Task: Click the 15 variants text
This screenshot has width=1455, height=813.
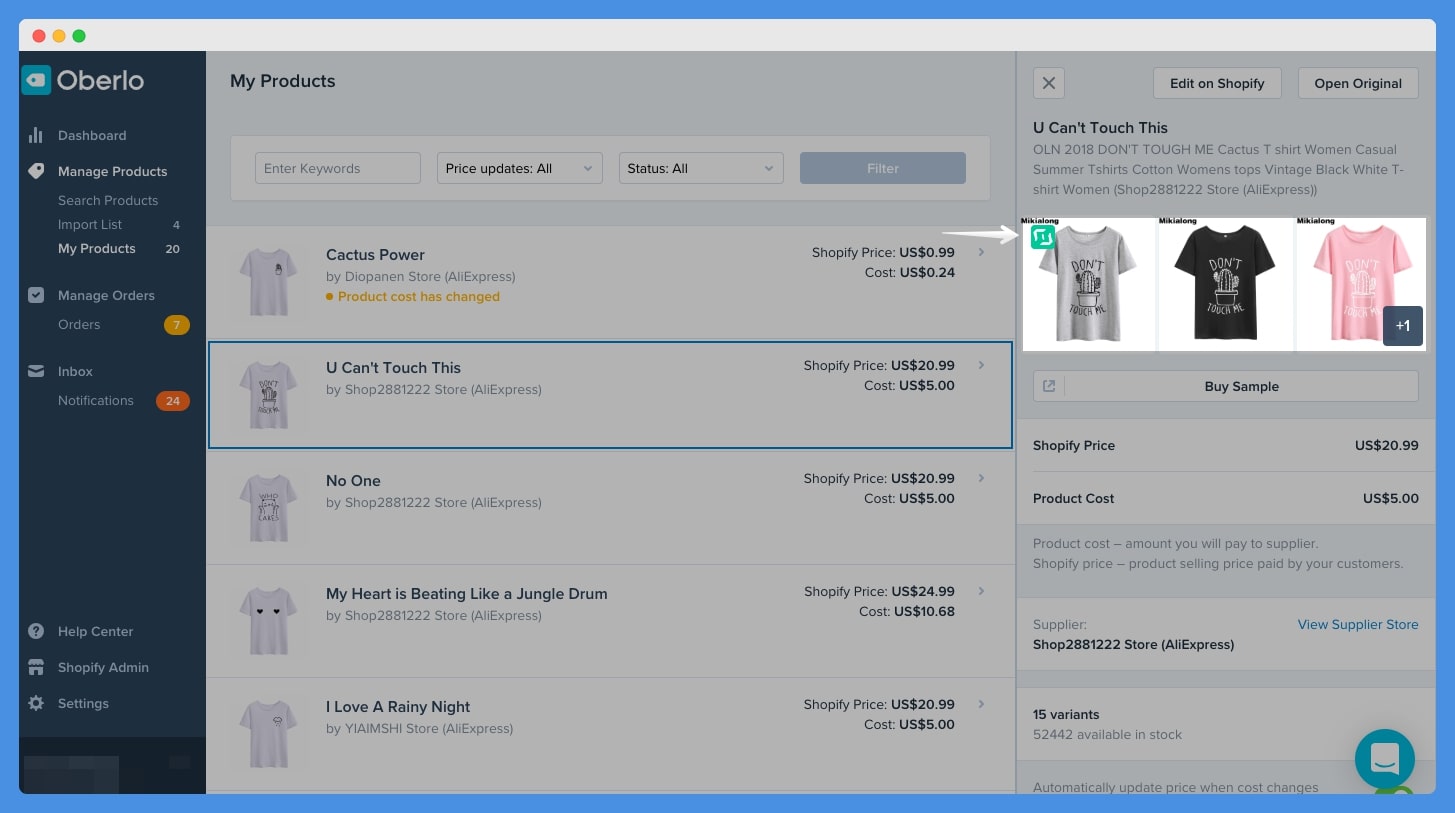Action: coord(1066,714)
